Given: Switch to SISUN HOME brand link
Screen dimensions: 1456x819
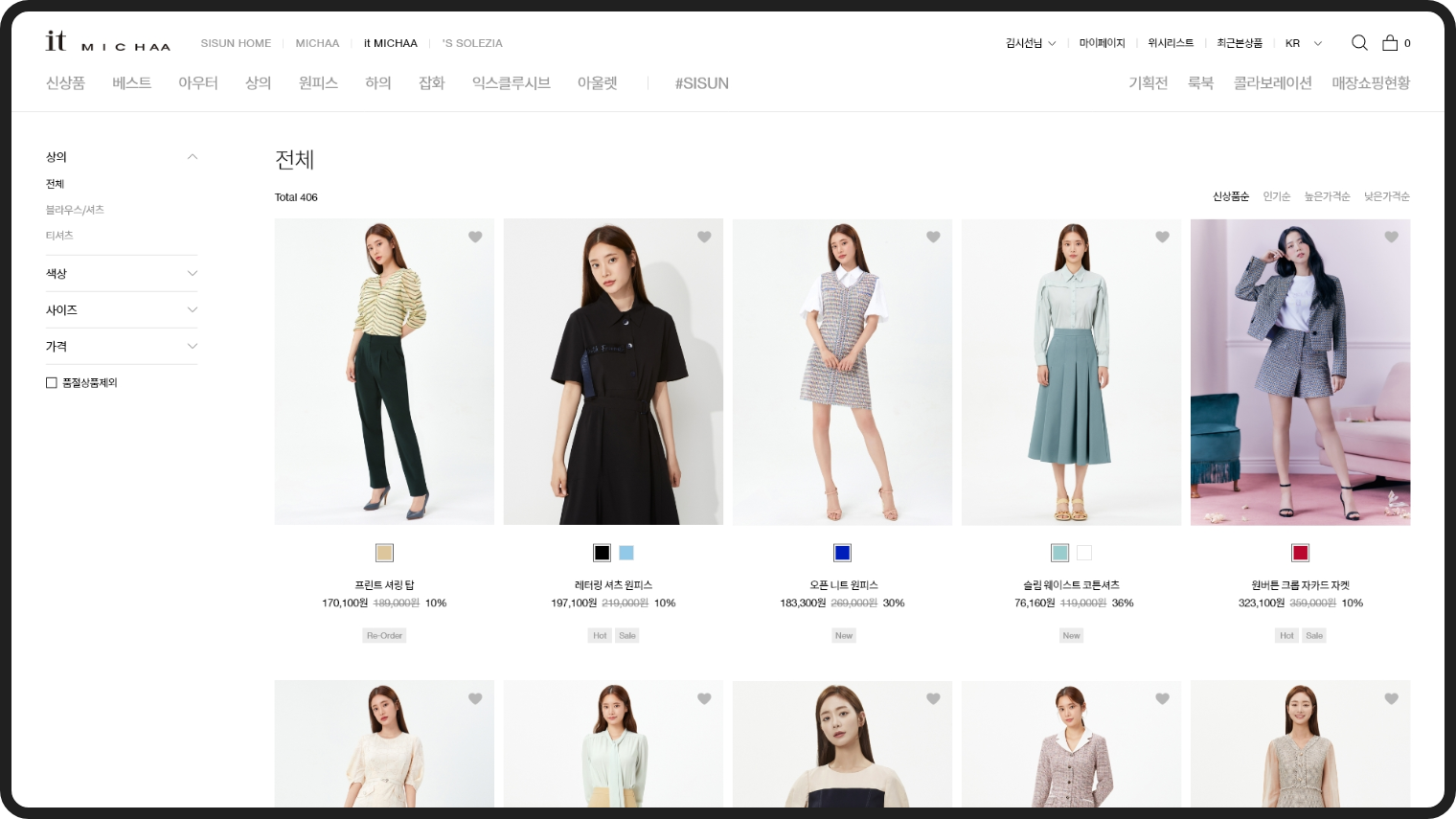Looking at the screenshot, I should (x=236, y=43).
